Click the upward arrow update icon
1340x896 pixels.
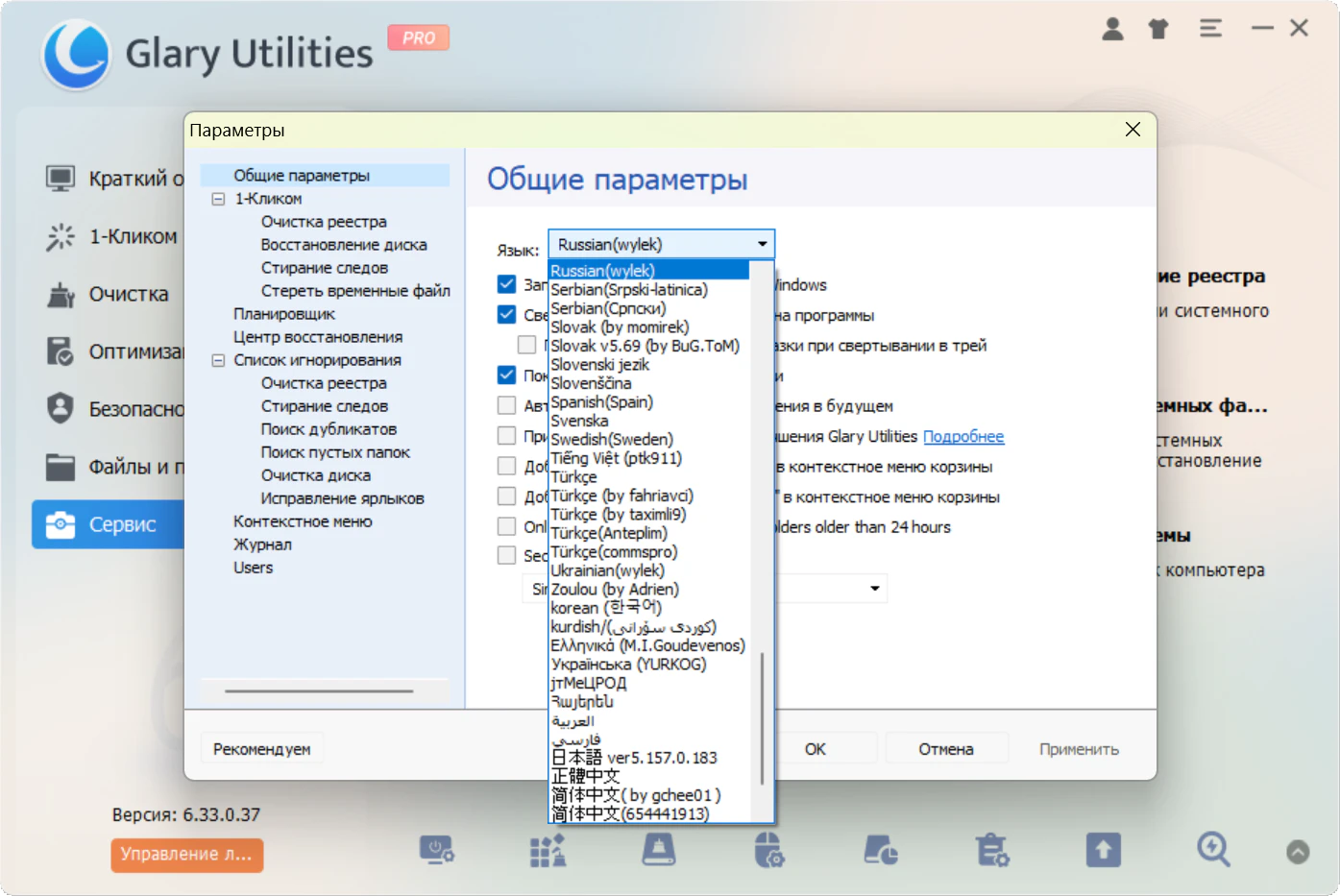pyautogui.click(x=1104, y=850)
